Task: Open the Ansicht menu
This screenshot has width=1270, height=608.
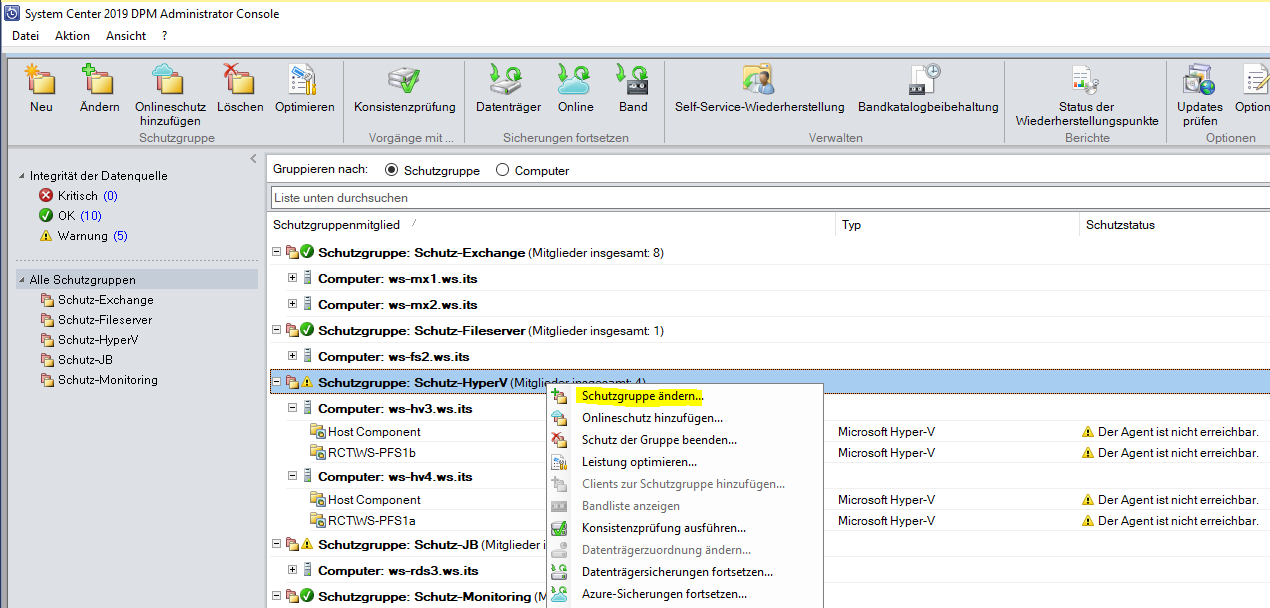Action: point(126,36)
